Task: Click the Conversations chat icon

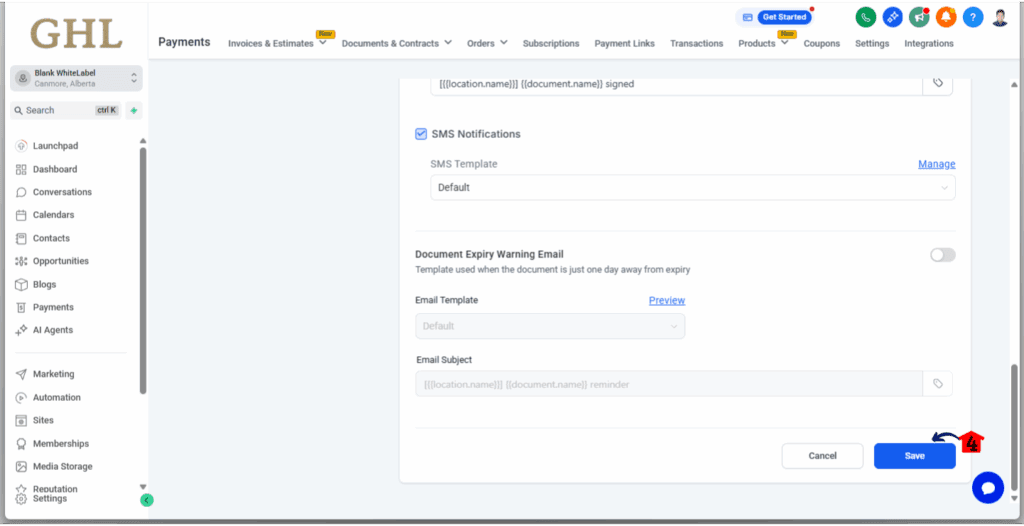Action: (x=21, y=192)
